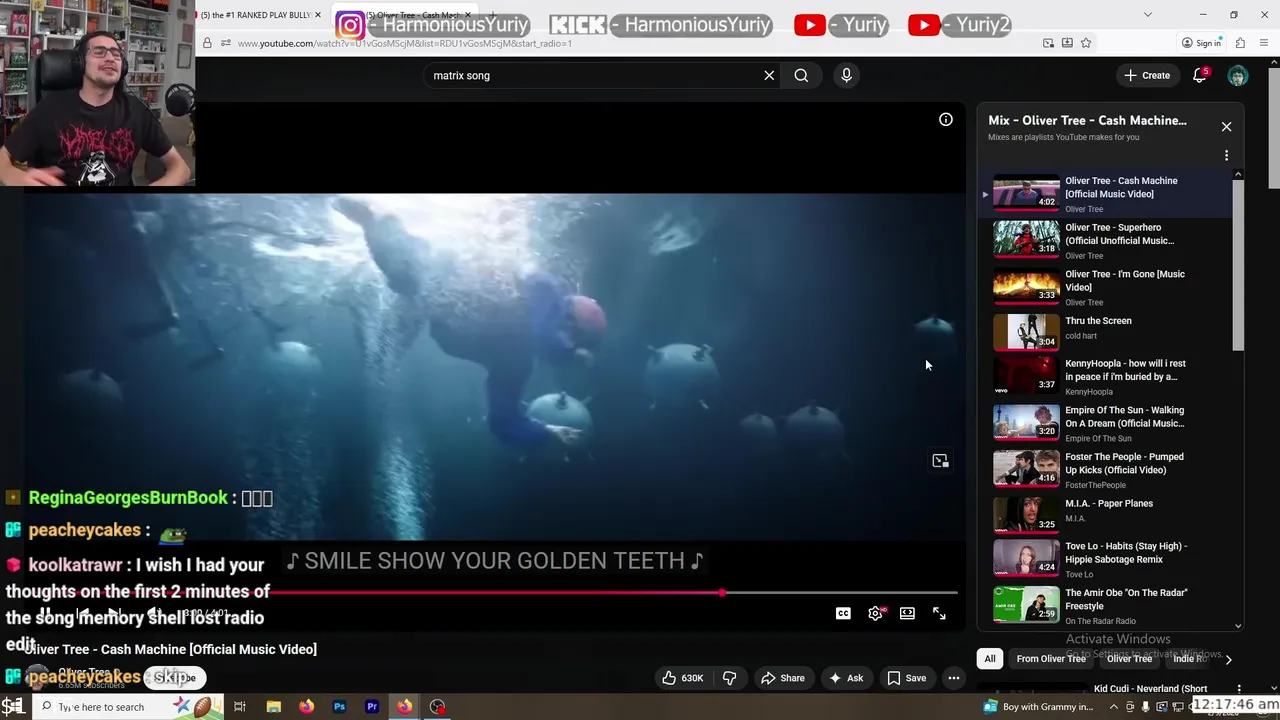Close the Oliver Tree mix panel
The width and height of the screenshot is (1280, 720).
pos(1226,127)
